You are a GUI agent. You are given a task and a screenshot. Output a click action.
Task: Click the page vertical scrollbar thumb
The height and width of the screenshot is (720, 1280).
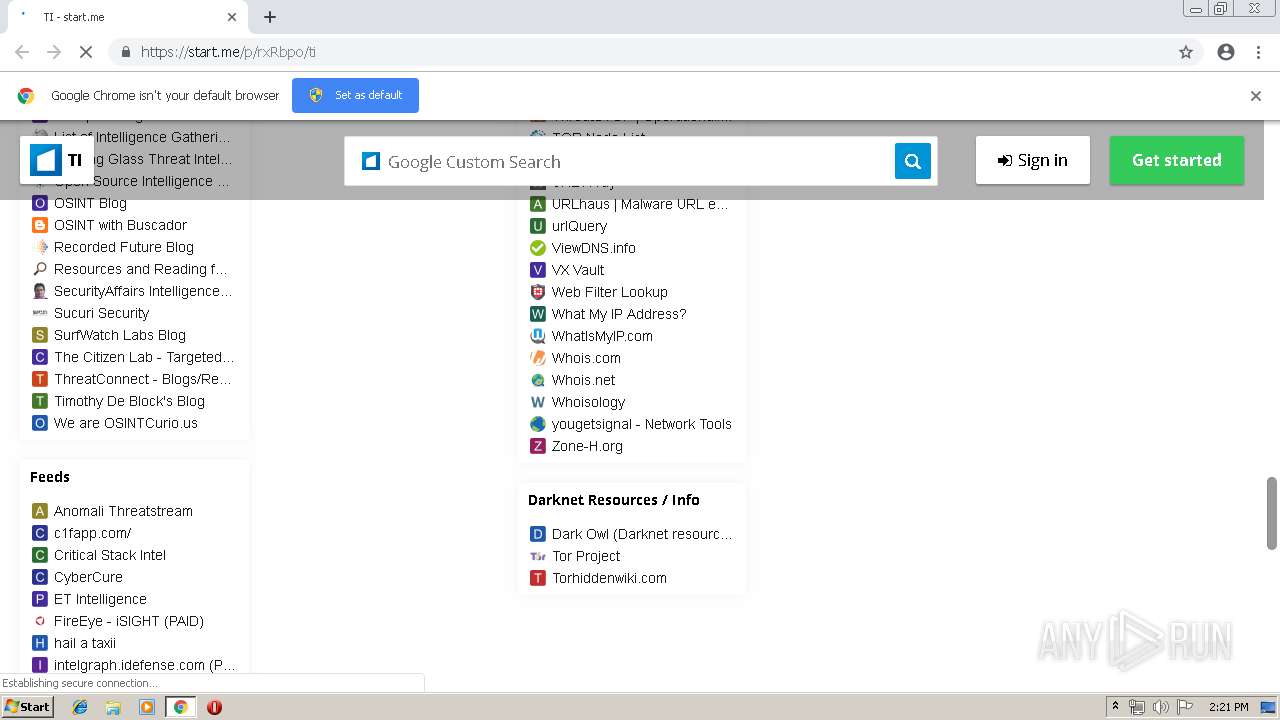(1272, 513)
